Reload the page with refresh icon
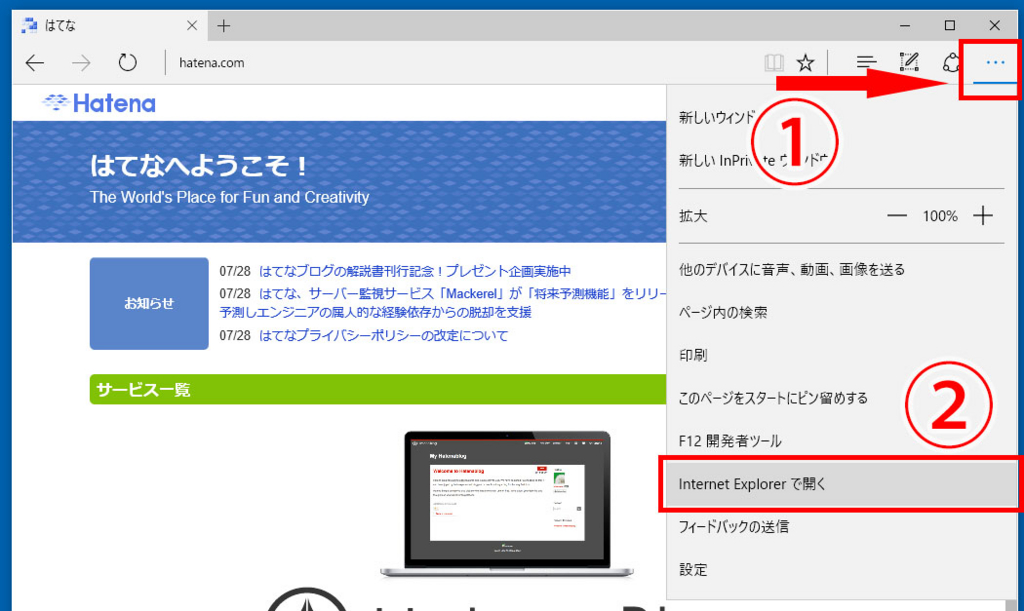The height and width of the screenshot is (611, 1024). [127, 63]
